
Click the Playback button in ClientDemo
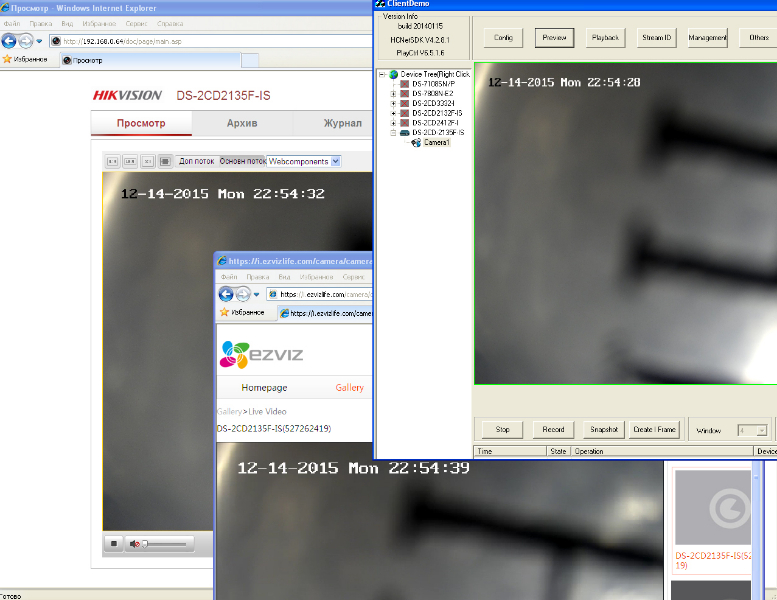click(x=606, y=38)
